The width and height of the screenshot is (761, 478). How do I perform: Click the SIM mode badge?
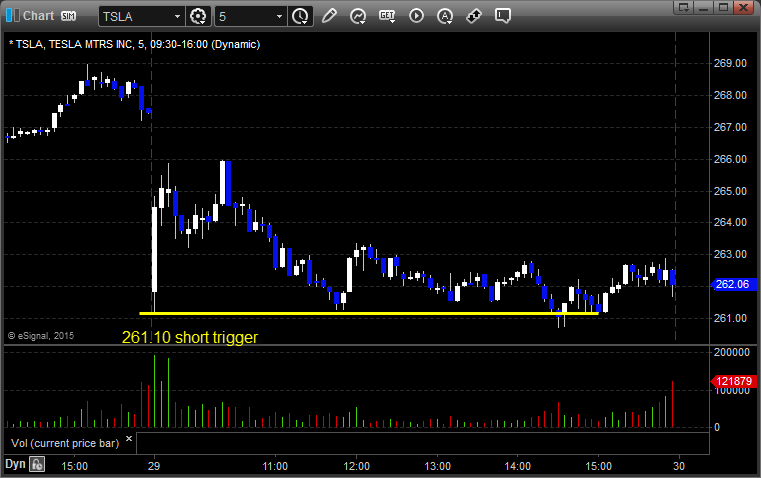(68, 16)
